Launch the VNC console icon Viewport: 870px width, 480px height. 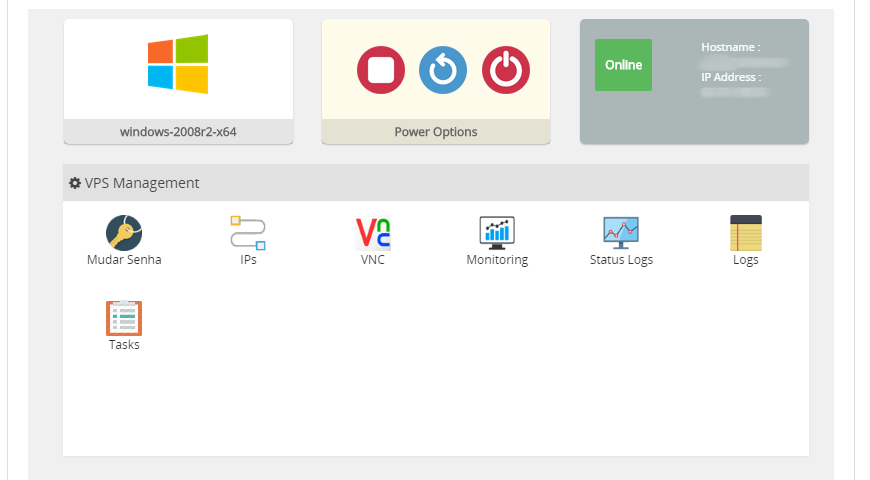tap(373, 233)
